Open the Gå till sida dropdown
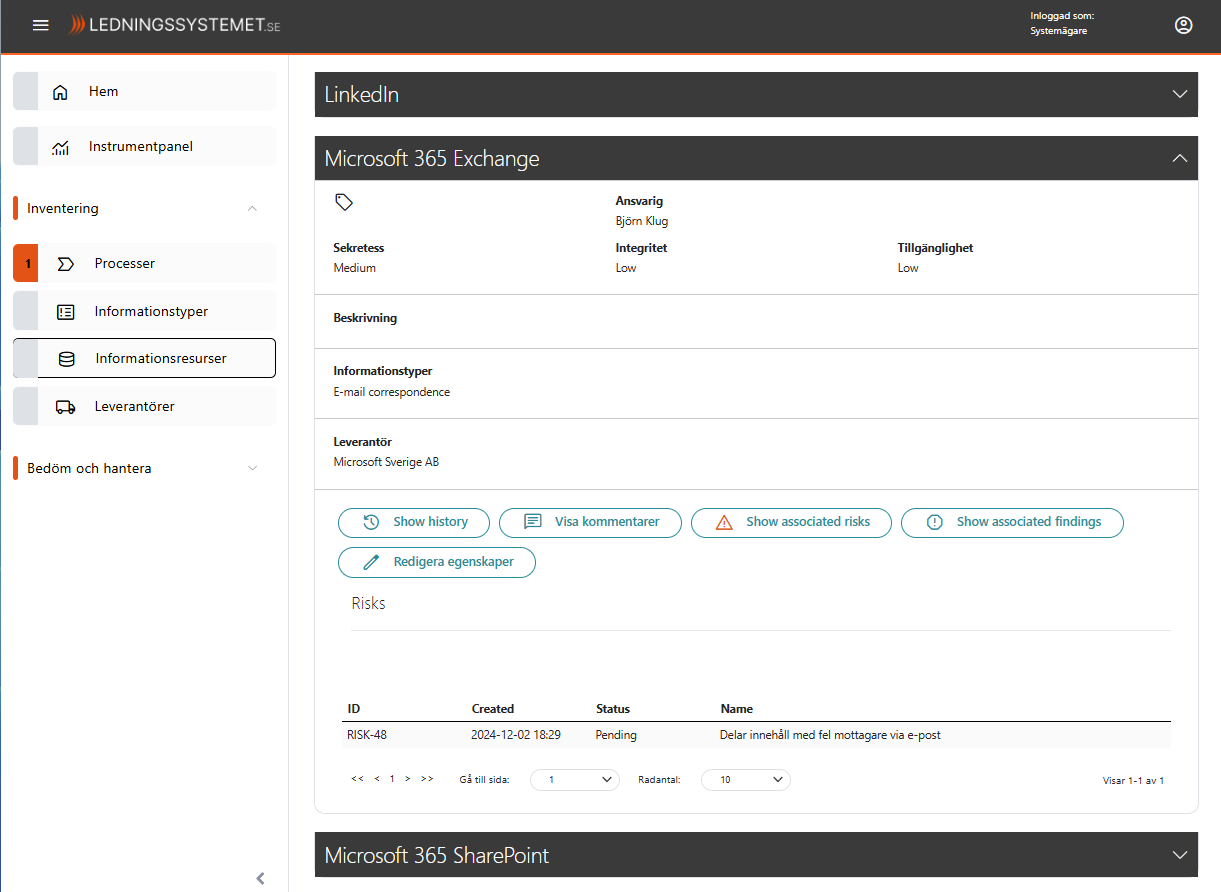The height and width of the screenshot is (892, 1221). (574, 779)
